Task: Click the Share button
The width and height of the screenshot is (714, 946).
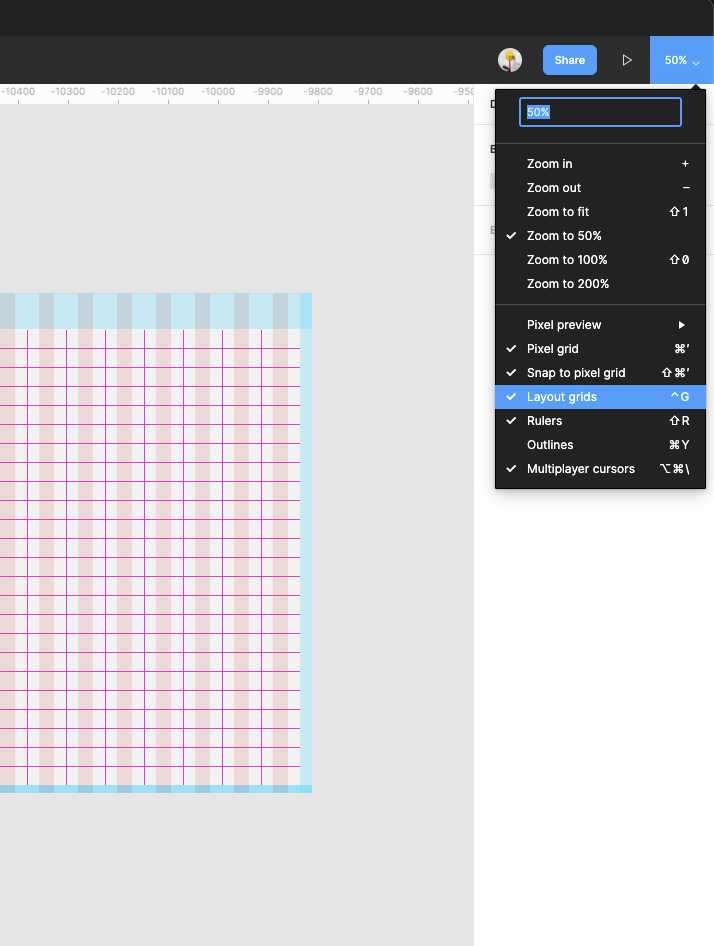Action: (570, 60)
